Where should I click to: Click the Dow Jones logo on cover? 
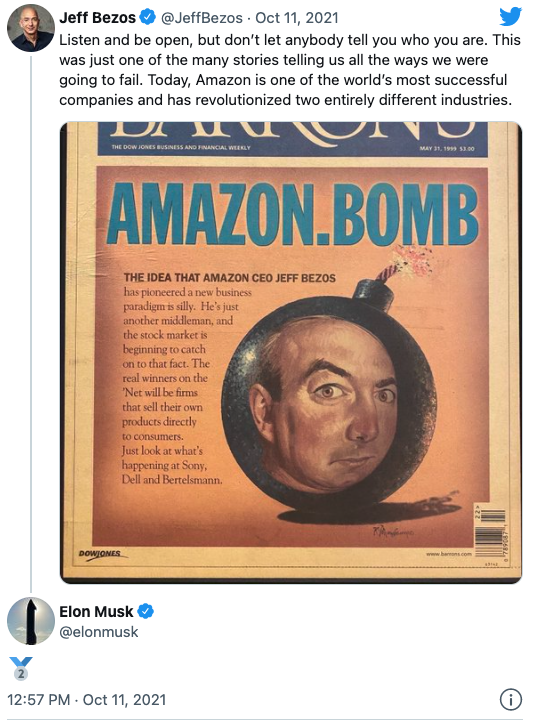pyautogui.click(x=101, y=554)
